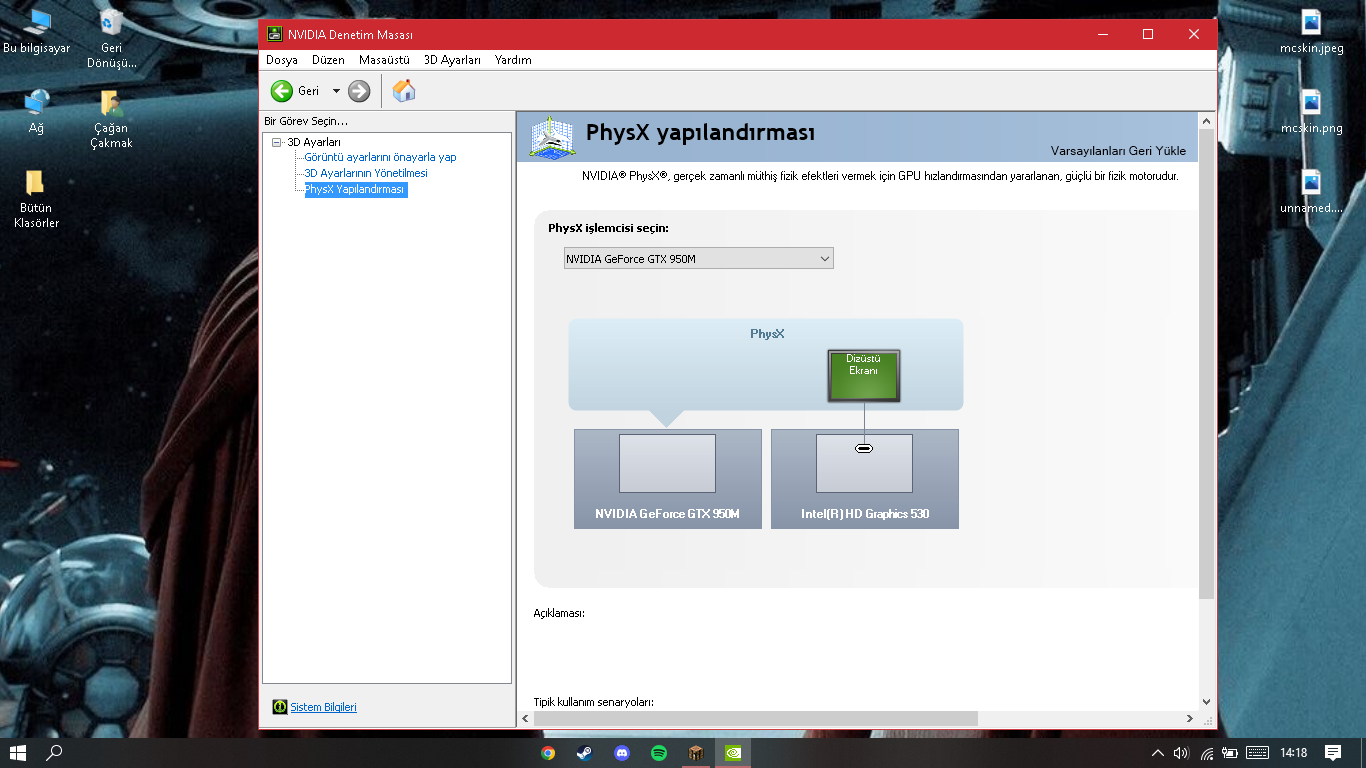Open the touch keyboard tray icon
The image size is (1366, 768).
(x=1258, y=753)
